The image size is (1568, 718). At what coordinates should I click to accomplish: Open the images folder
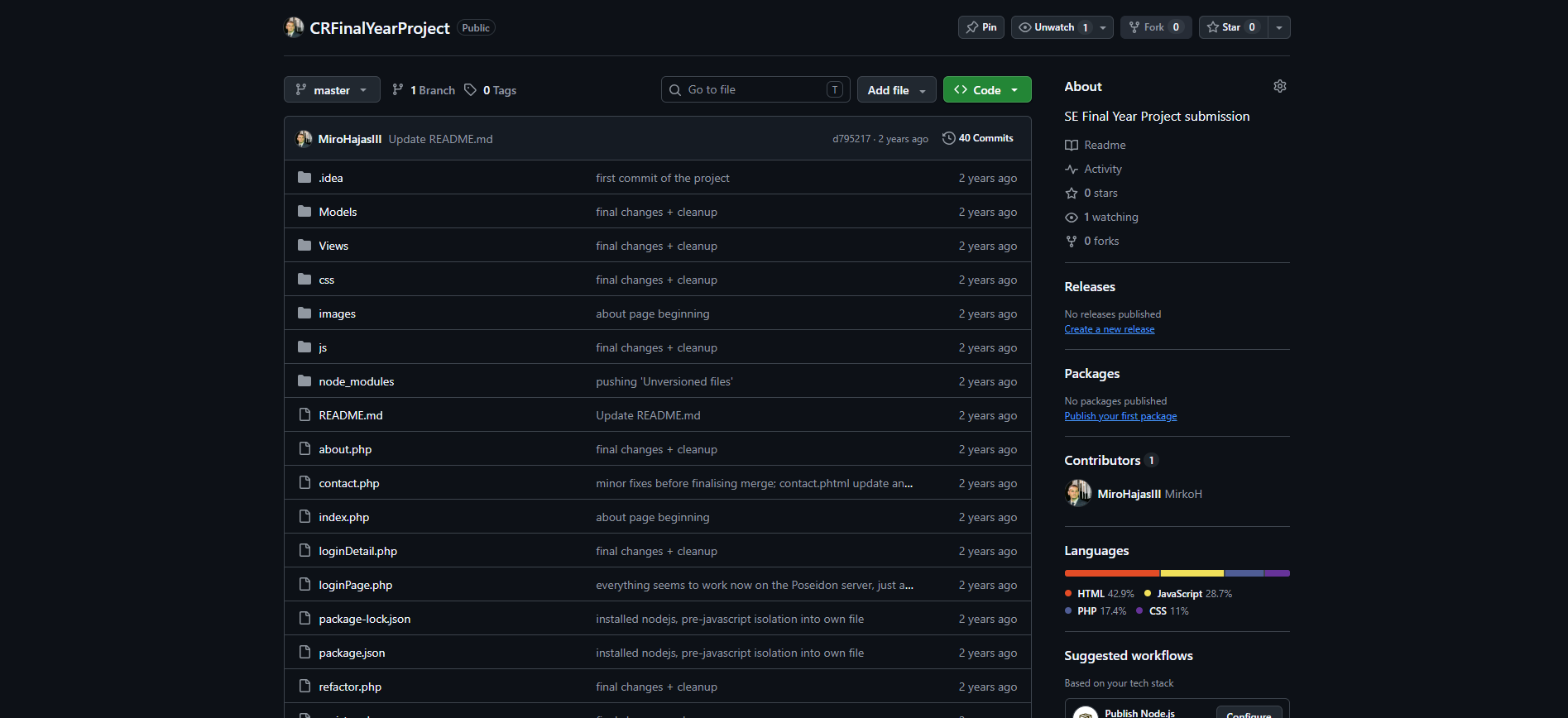(337, 314)
